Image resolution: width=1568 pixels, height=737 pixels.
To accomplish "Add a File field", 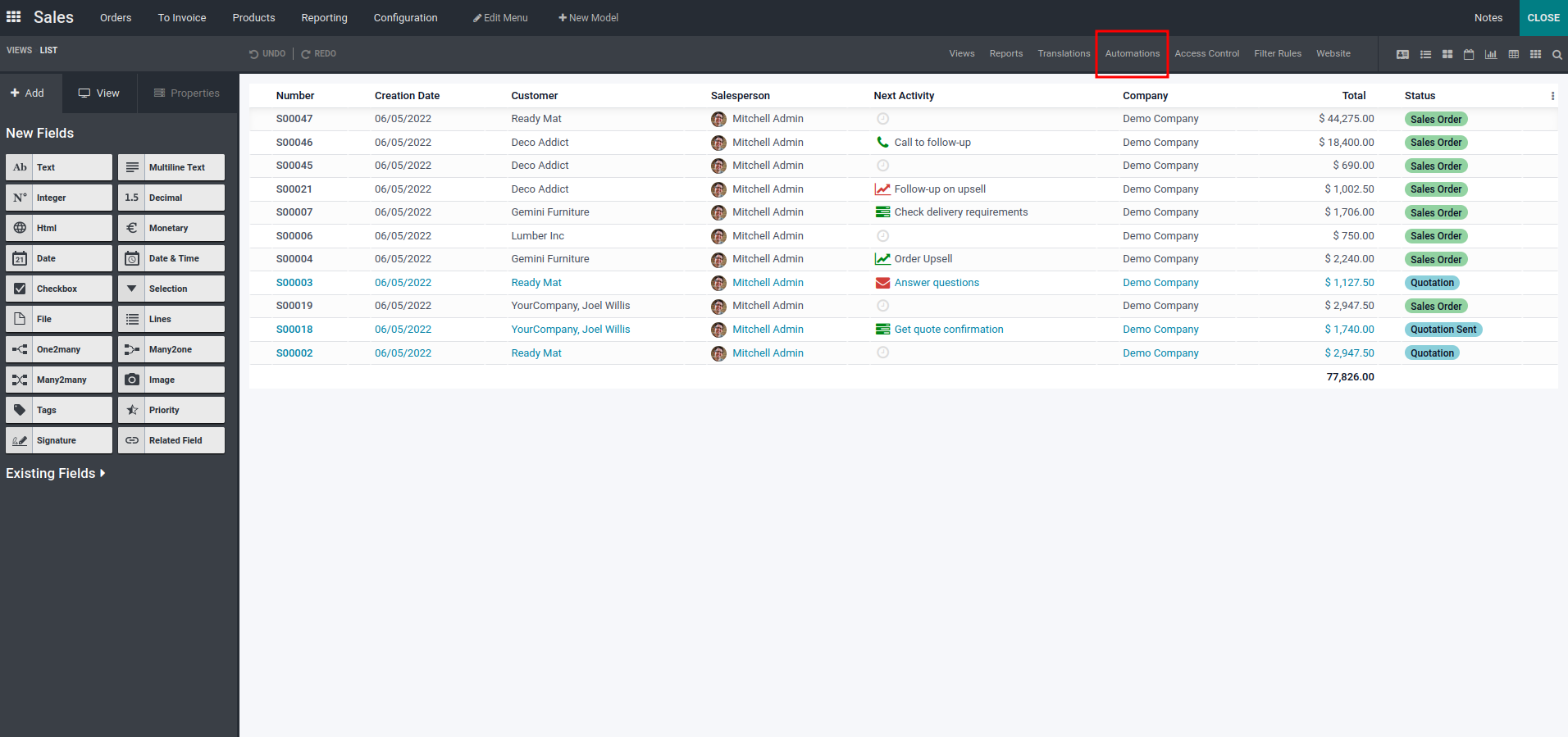I will point(59,319).
